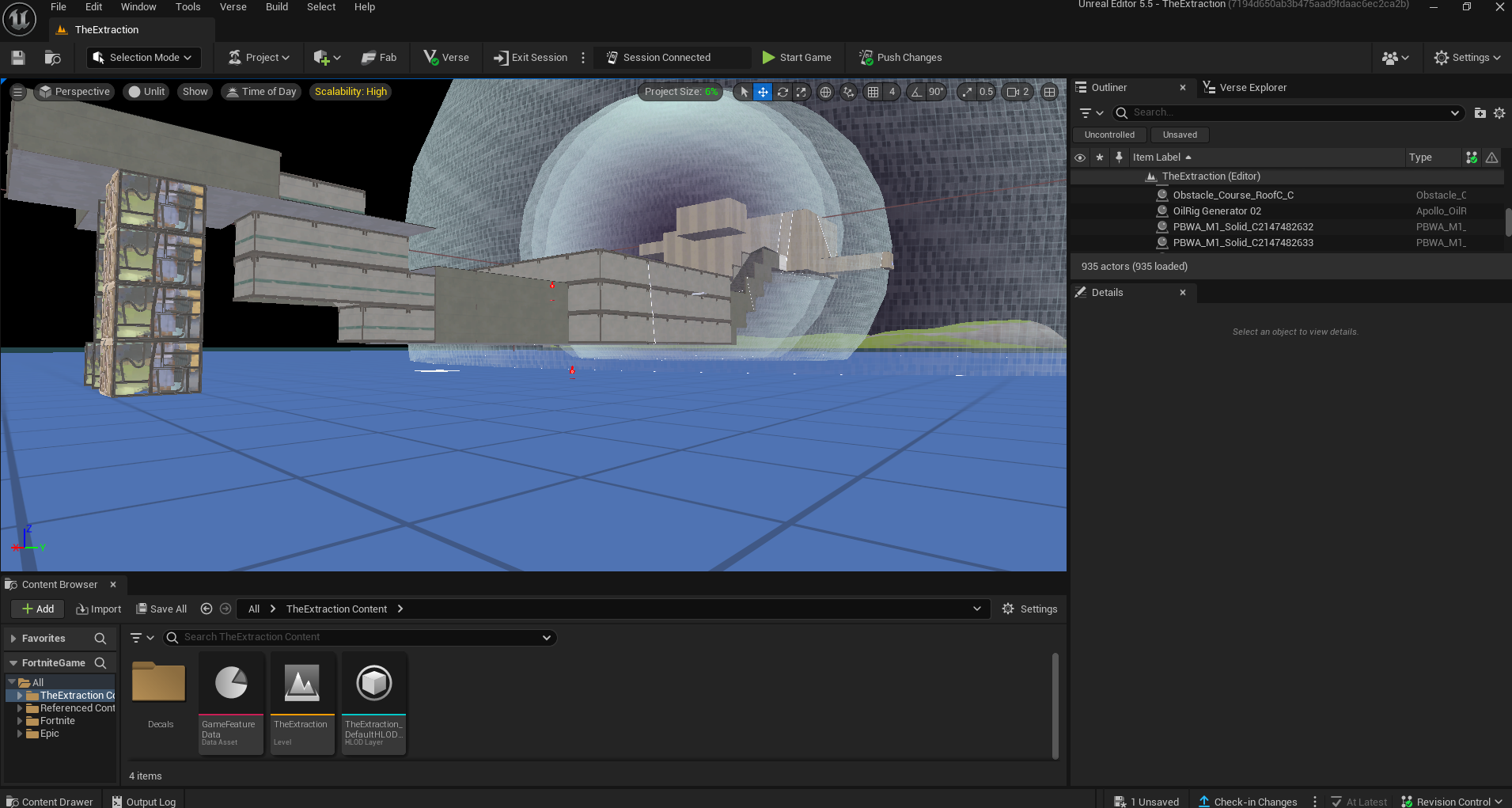Click the Start Game button

(x=797, y=57)
